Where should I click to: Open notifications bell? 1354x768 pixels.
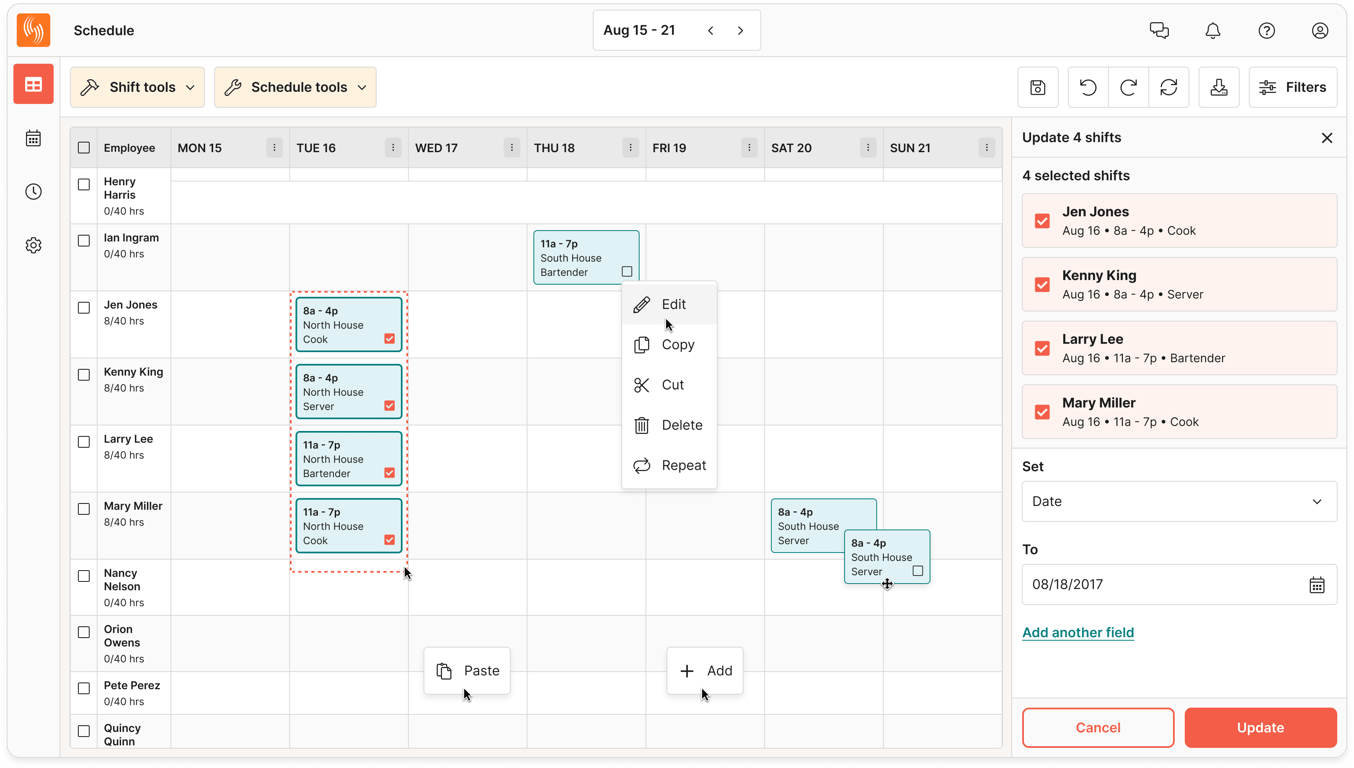1213,31
